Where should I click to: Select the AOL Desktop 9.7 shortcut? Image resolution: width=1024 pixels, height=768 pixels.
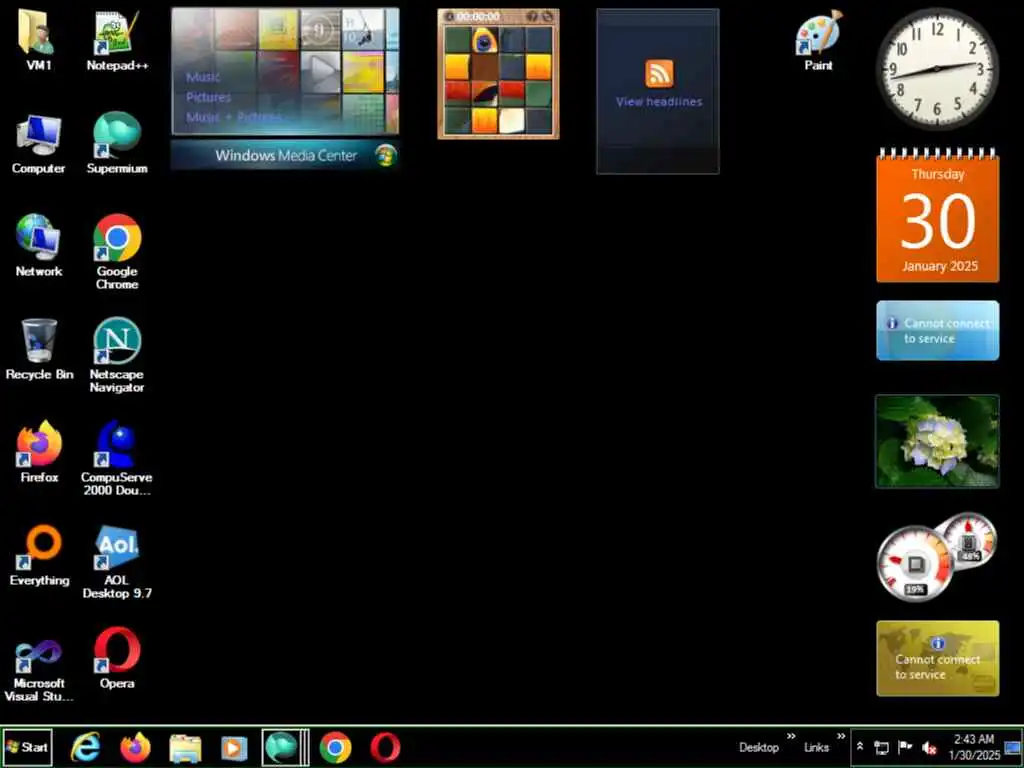117,562
